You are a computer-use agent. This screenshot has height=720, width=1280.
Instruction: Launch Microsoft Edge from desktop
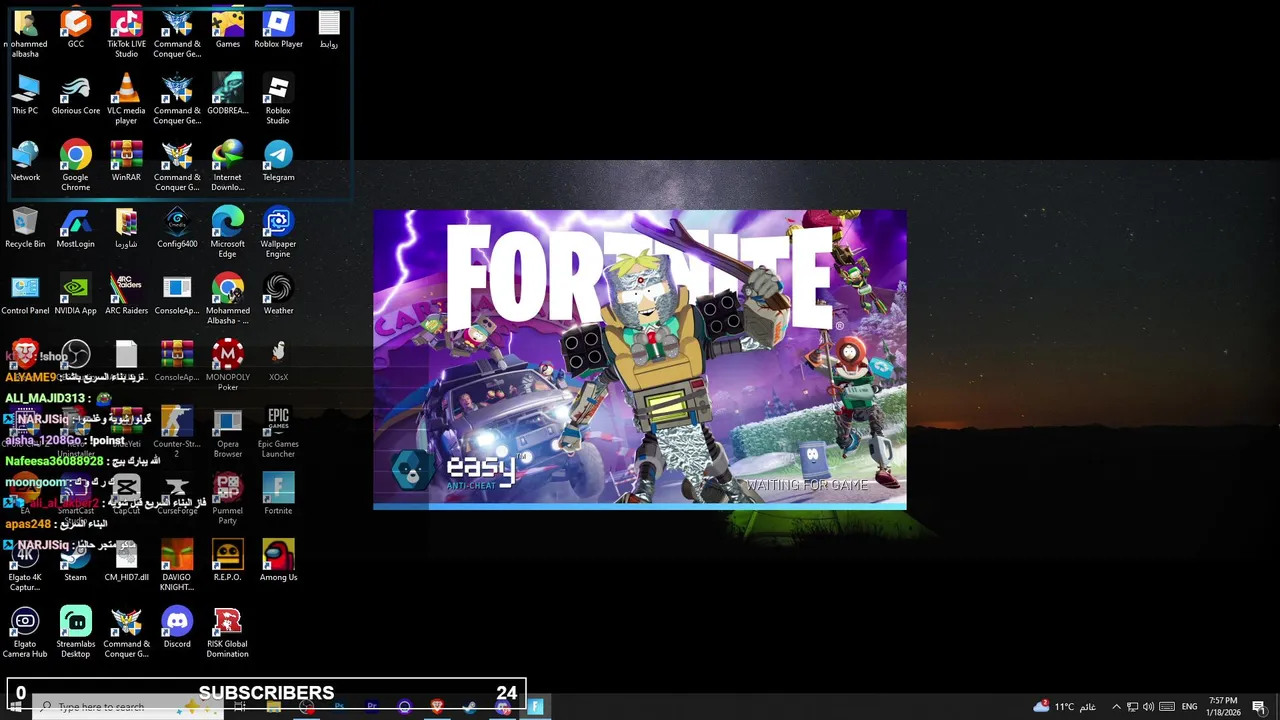(x=228, y=233)
